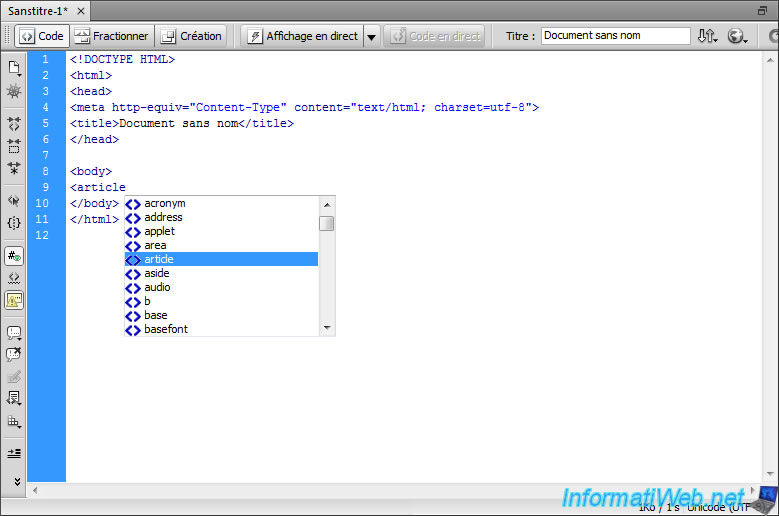Click the Remove Comment icon

(14, 354)
